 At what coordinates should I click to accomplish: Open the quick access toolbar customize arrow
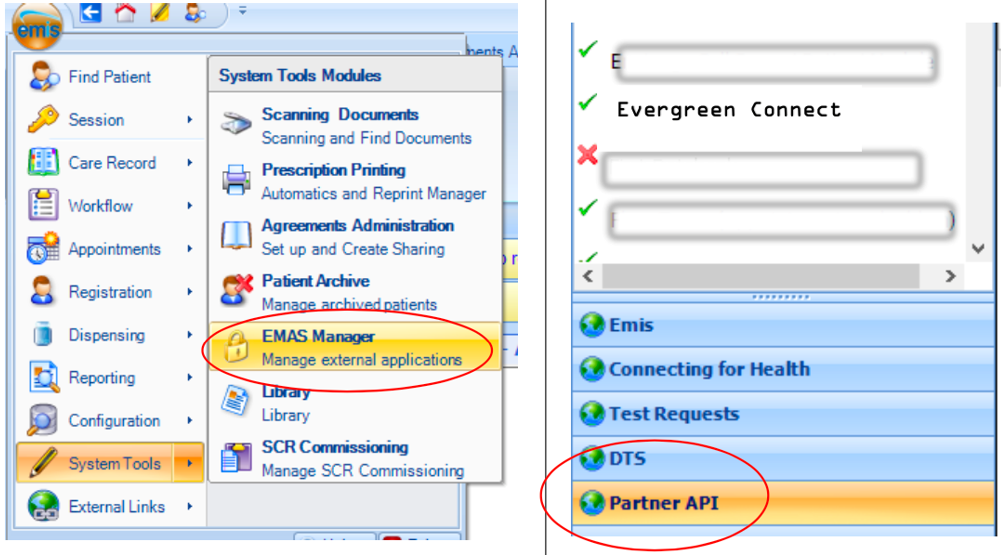coord(243,11)
